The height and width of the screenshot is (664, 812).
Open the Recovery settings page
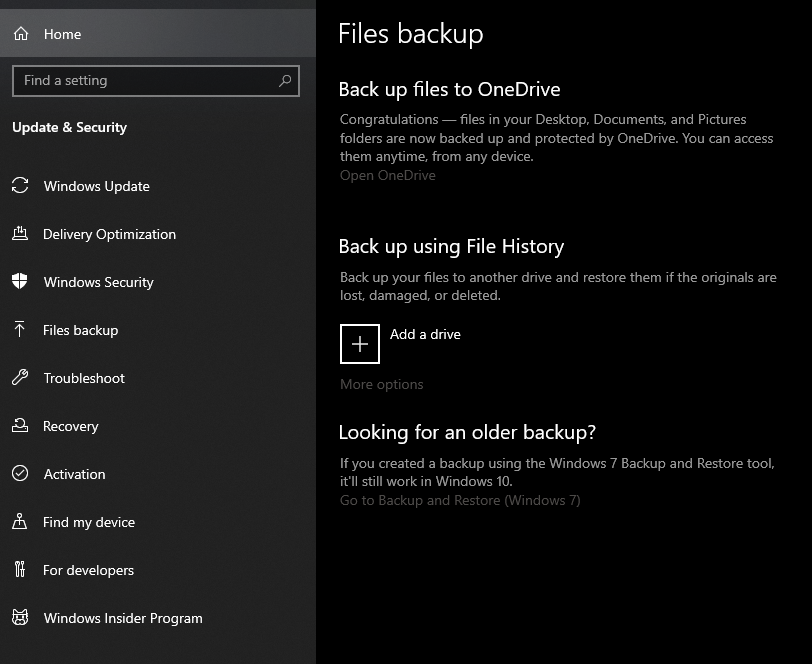pos(158,426)
